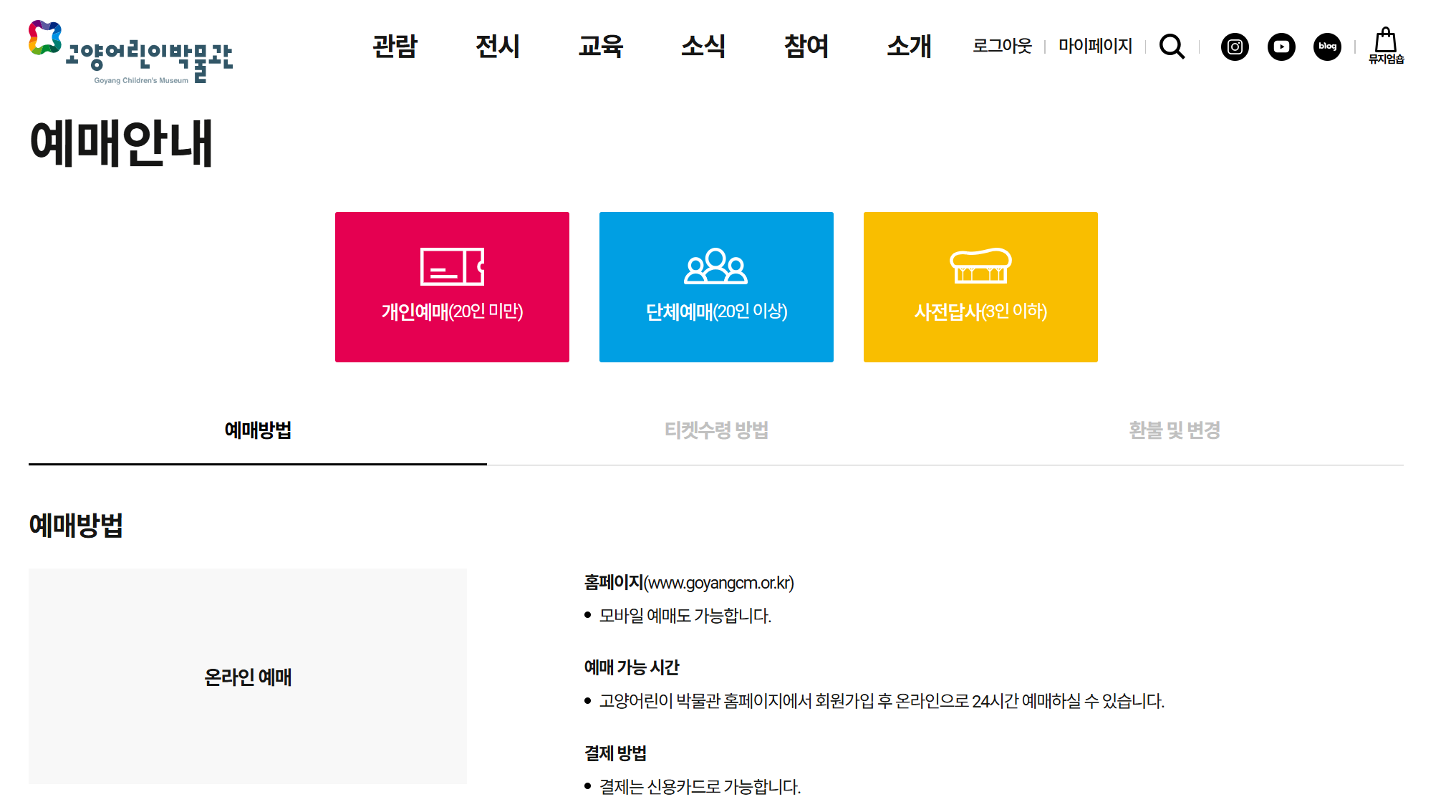Go to 마이페이지 link
Screen dimensions: 1456x812
[x=1095, y=47]
